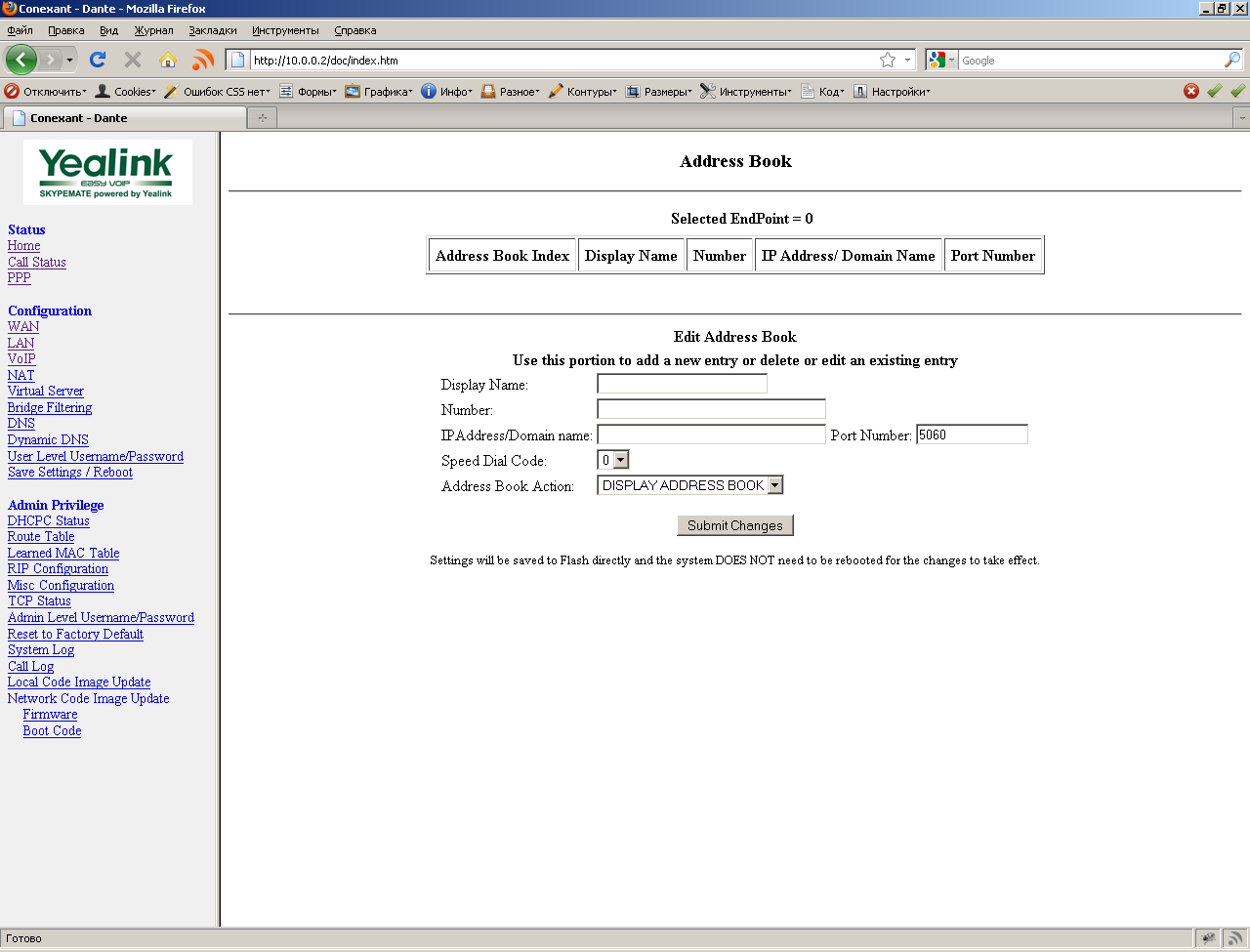Open the VoIP configuration link
1250x952 pixels.
pos(21,358)
